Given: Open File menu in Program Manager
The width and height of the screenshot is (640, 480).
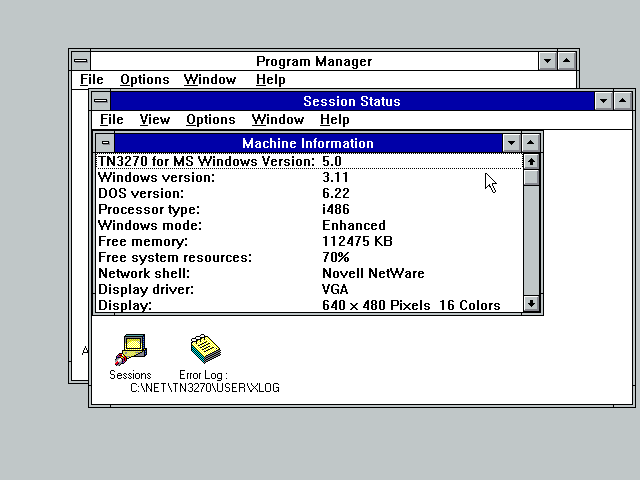Looking at the screenshot, I should [91, 80].
